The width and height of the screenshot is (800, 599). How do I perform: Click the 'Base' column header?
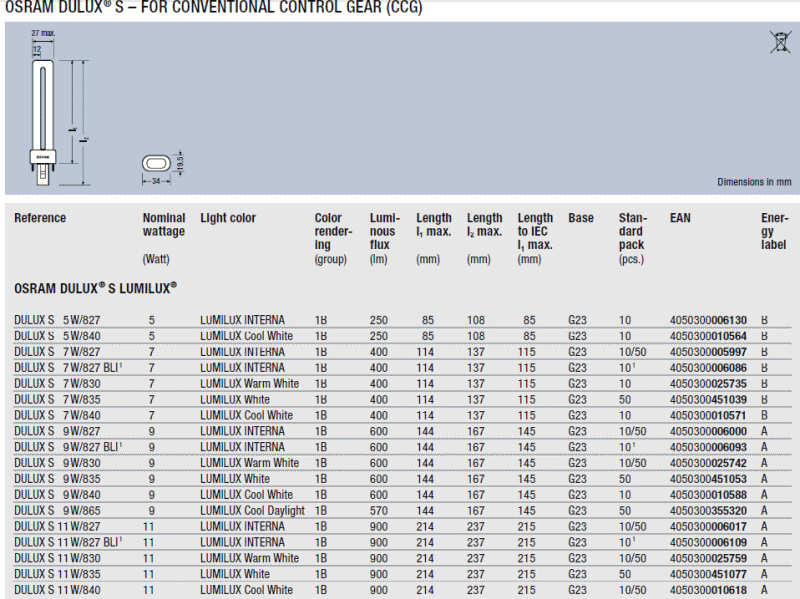pos(581,218)
